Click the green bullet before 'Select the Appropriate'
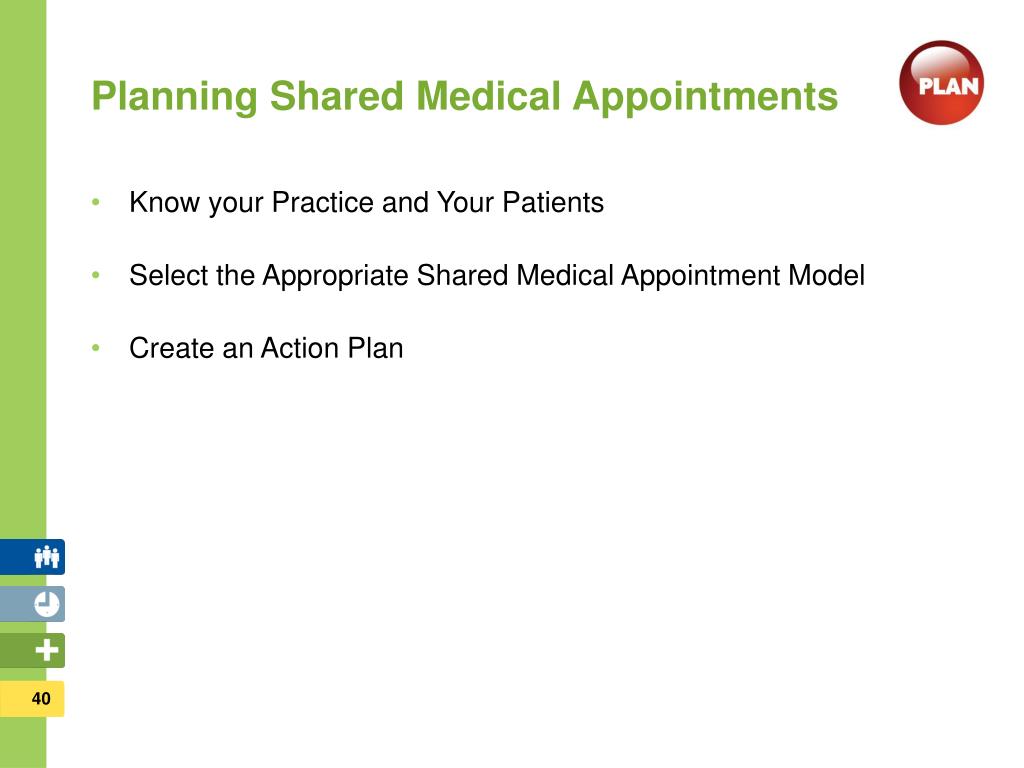The image size is (1024, 768). pyautogui.click(x=96, y=276)
